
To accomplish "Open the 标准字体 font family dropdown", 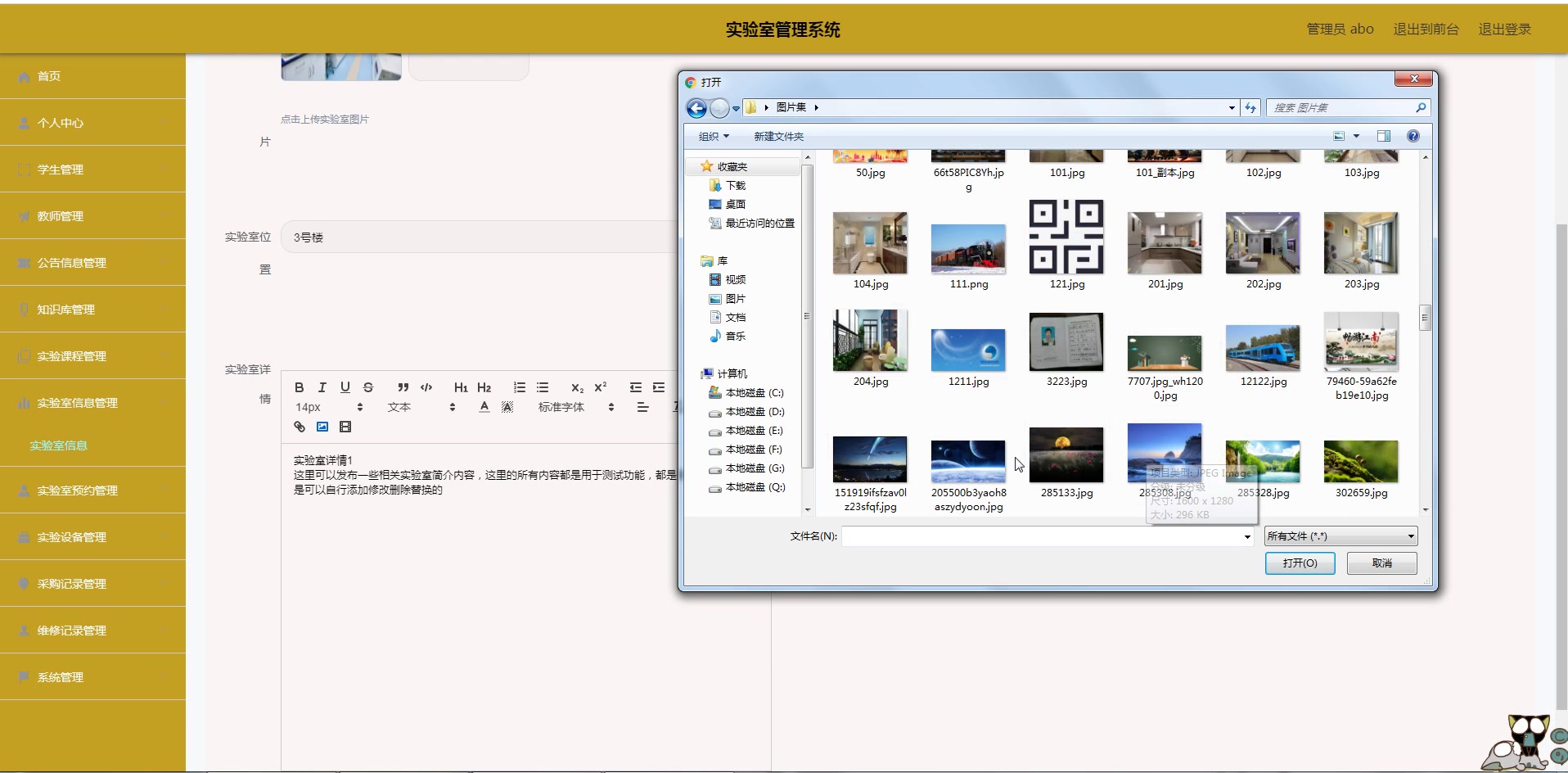I will tap(576, 407).
